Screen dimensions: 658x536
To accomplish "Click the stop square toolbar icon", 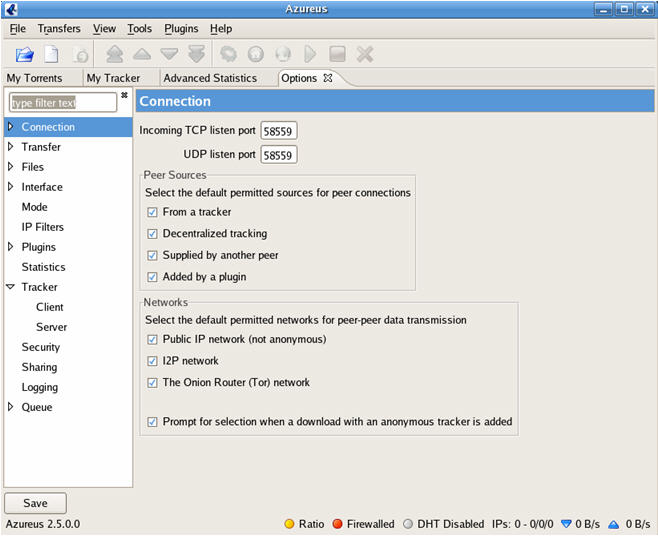I will pyautogui.click(x=337, y=54).
